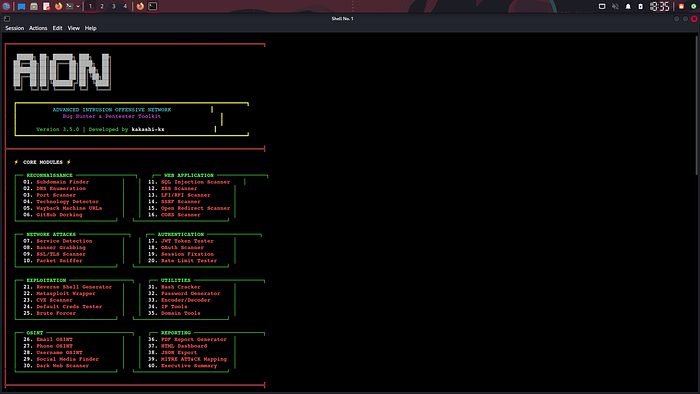This screenshot has width=700, height=394.
Task: Click the 'Email OSINT' entry
Action: [x=54, y=340]
